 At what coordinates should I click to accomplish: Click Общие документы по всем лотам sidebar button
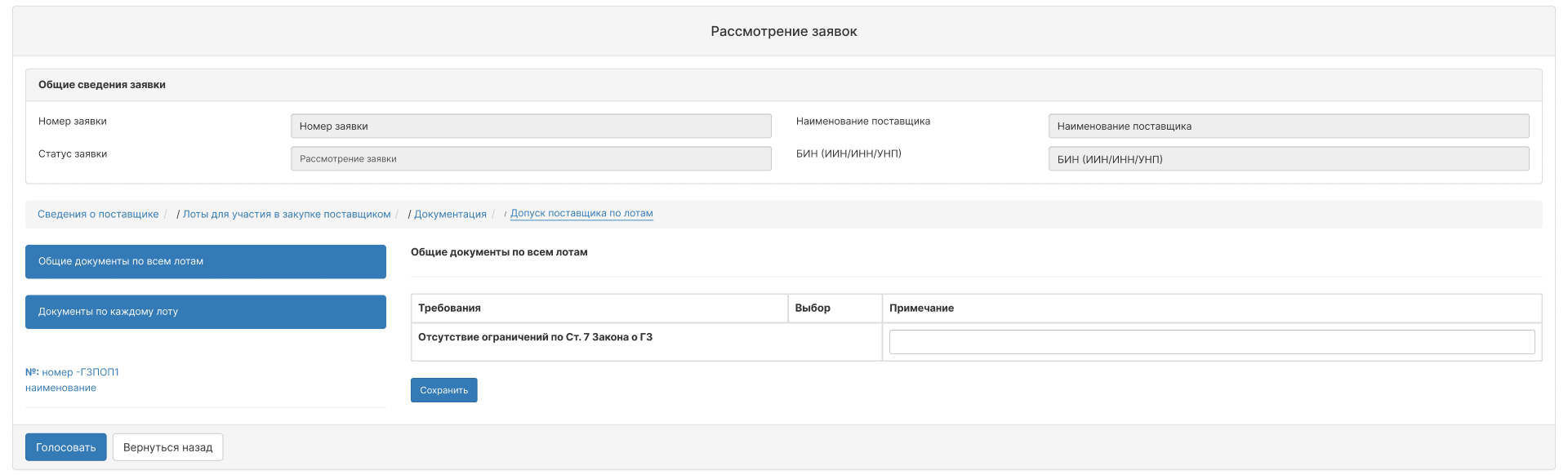(206, 262)
